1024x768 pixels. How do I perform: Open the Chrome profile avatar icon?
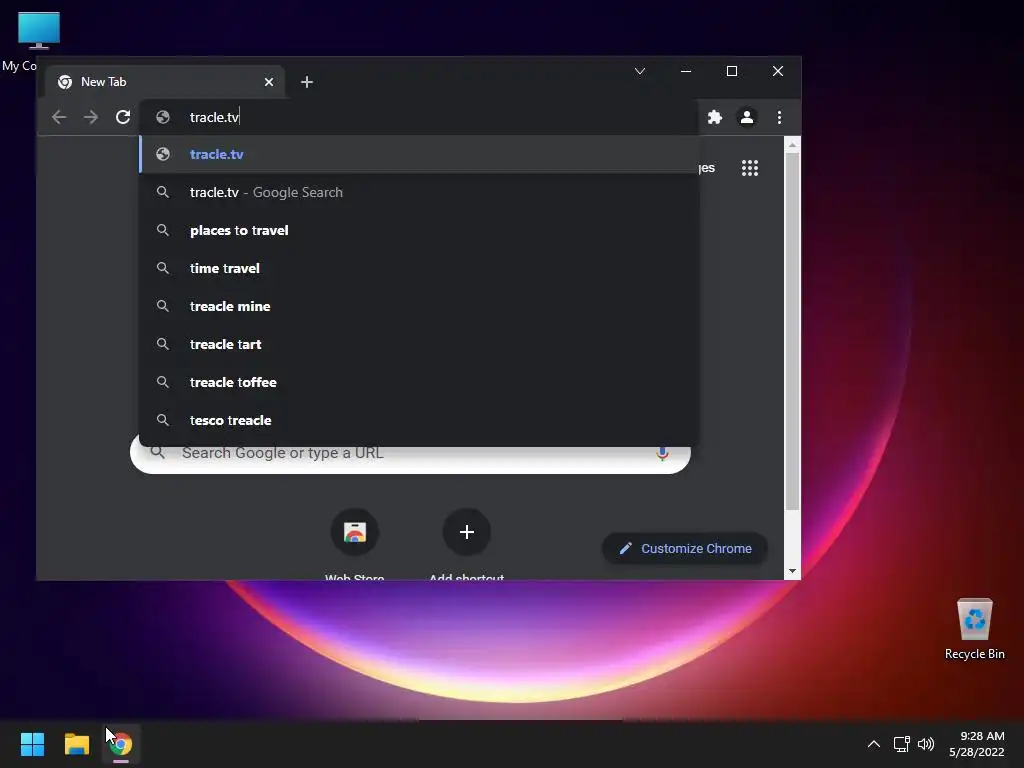[x=746, y=117]
